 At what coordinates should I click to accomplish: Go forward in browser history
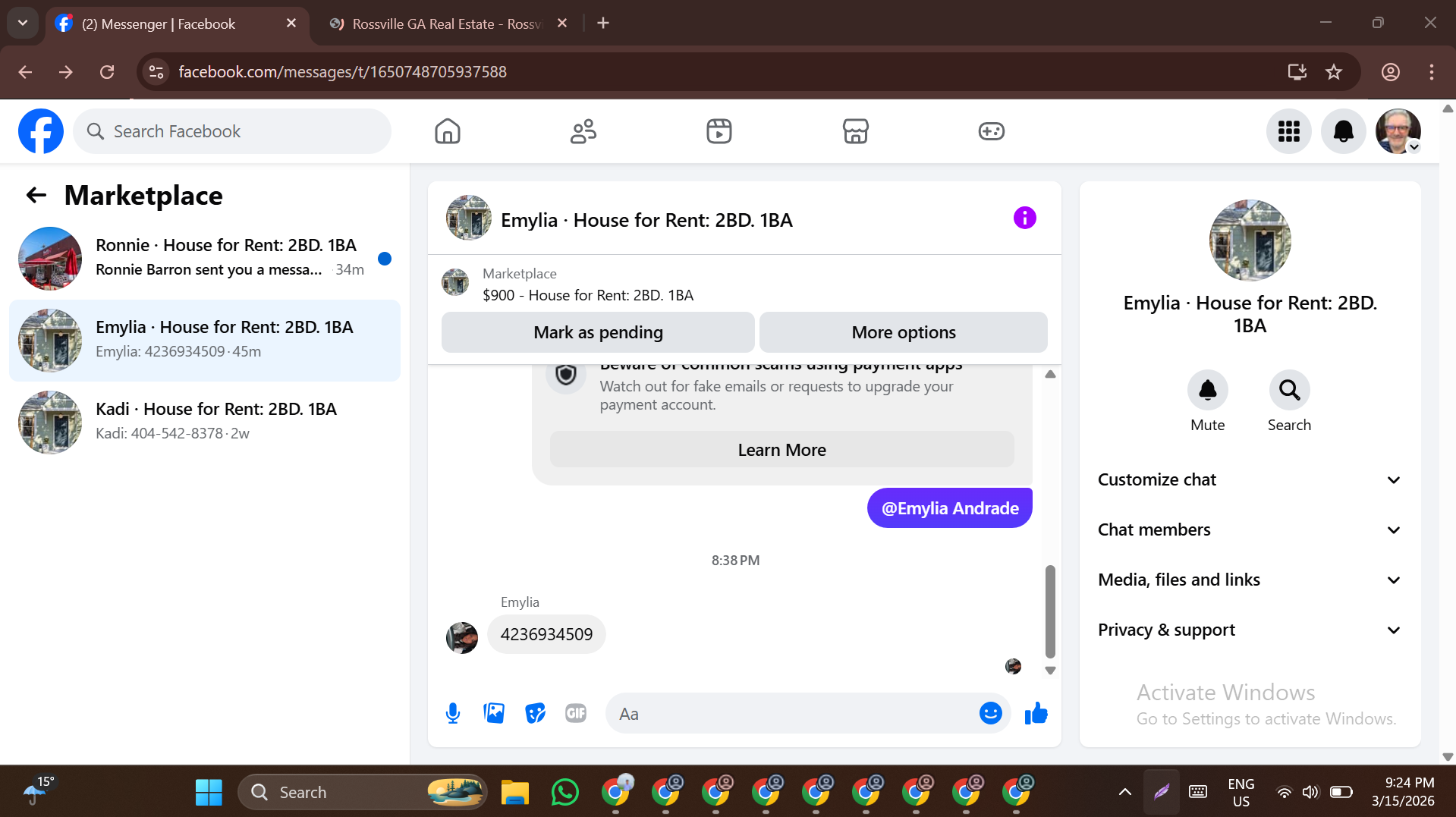click(66, 72)
